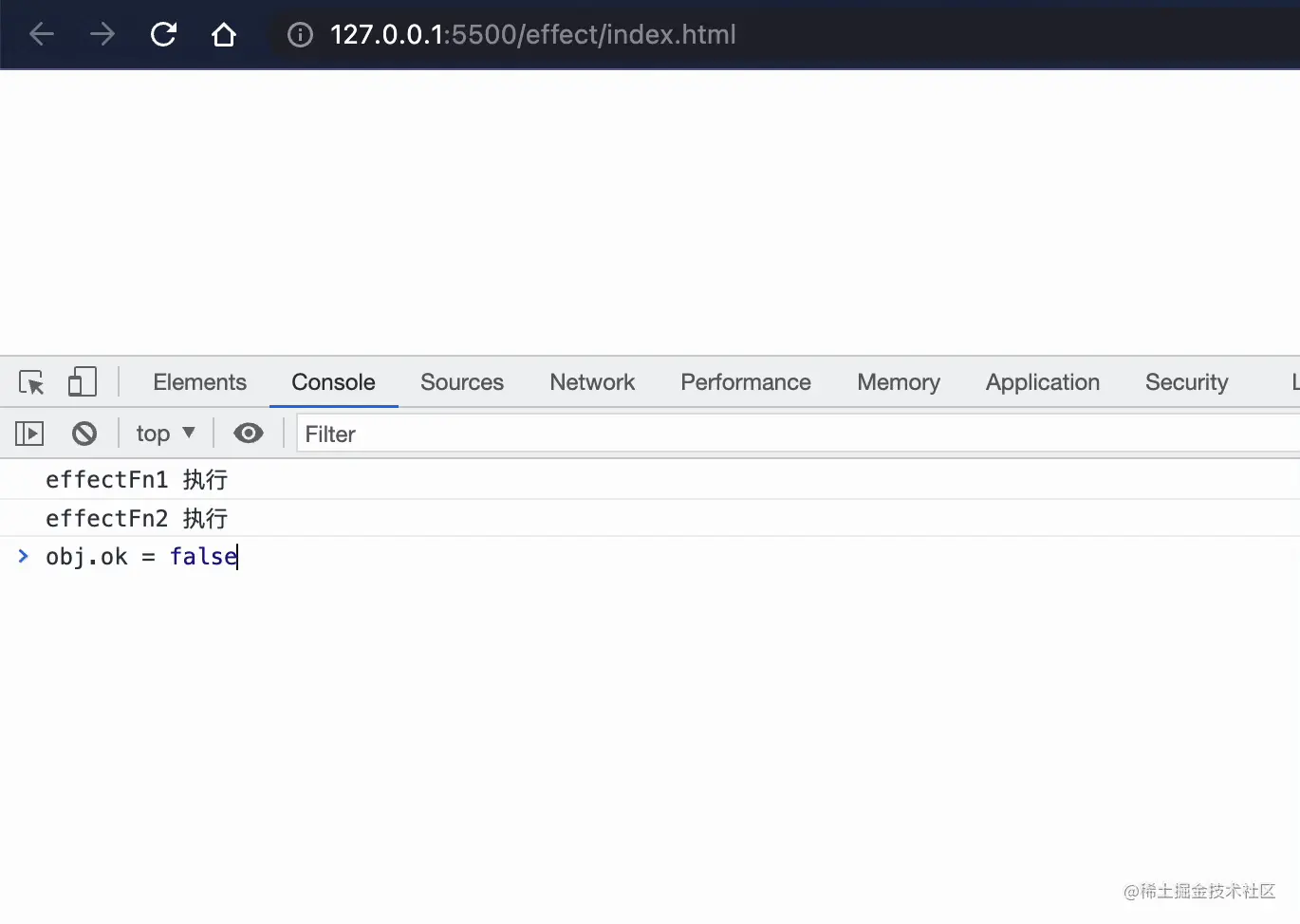The image size is (1300, 924).
Task: Focus the console Filter field
Action: coord(798,434)
